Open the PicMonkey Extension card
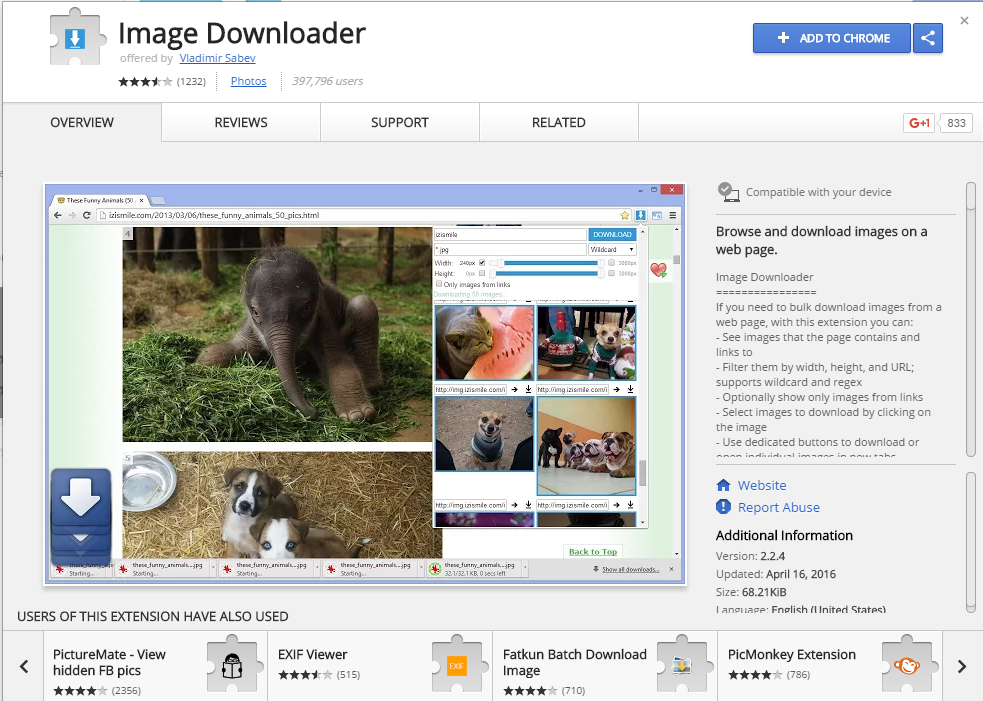 tap(829, 666)
